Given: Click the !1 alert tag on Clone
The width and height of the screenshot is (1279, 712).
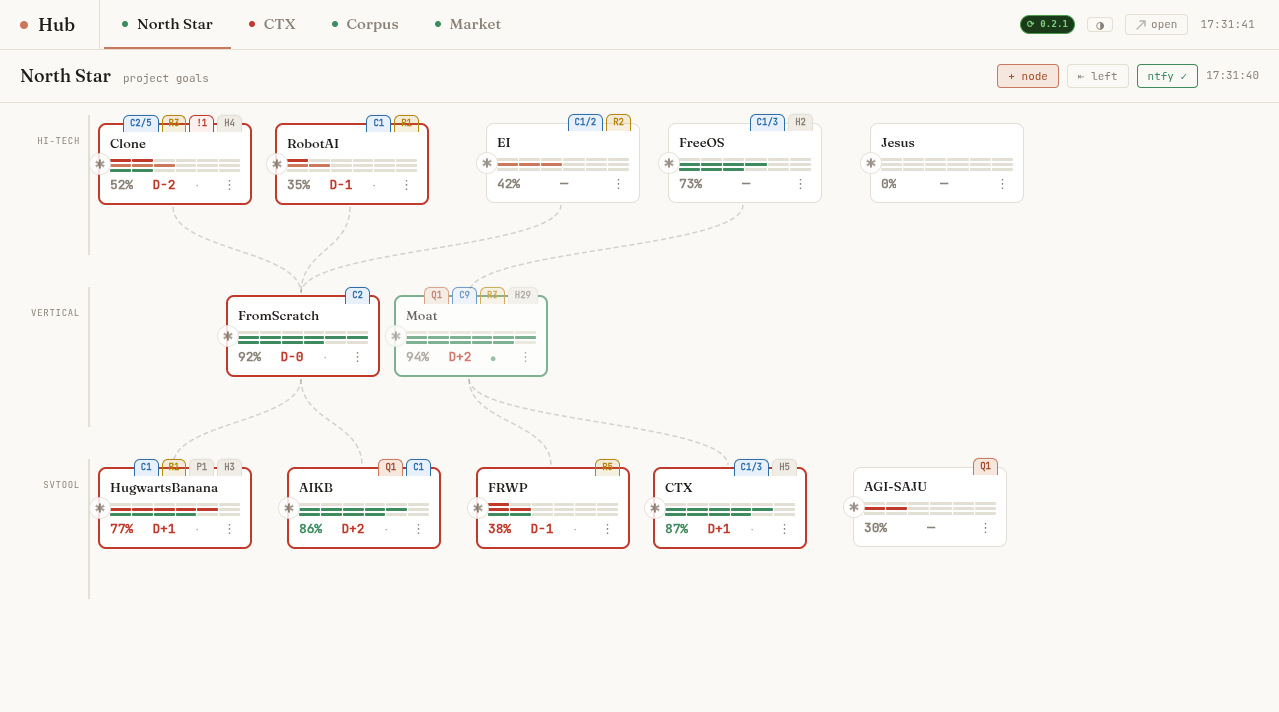Looking at the screenshot, I should [x=202, y=123].
